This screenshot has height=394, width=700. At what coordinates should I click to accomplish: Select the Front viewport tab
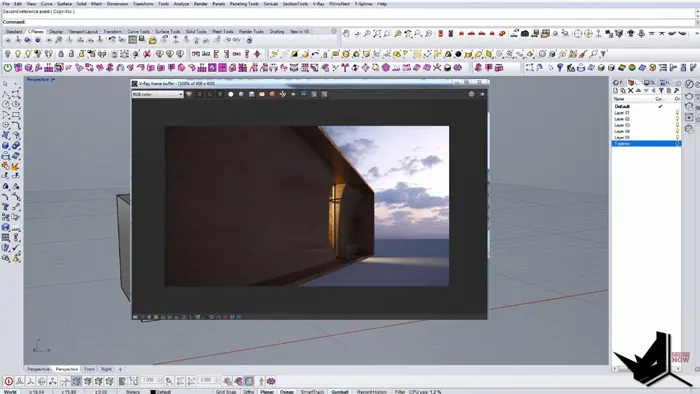(x=90, y=369)
